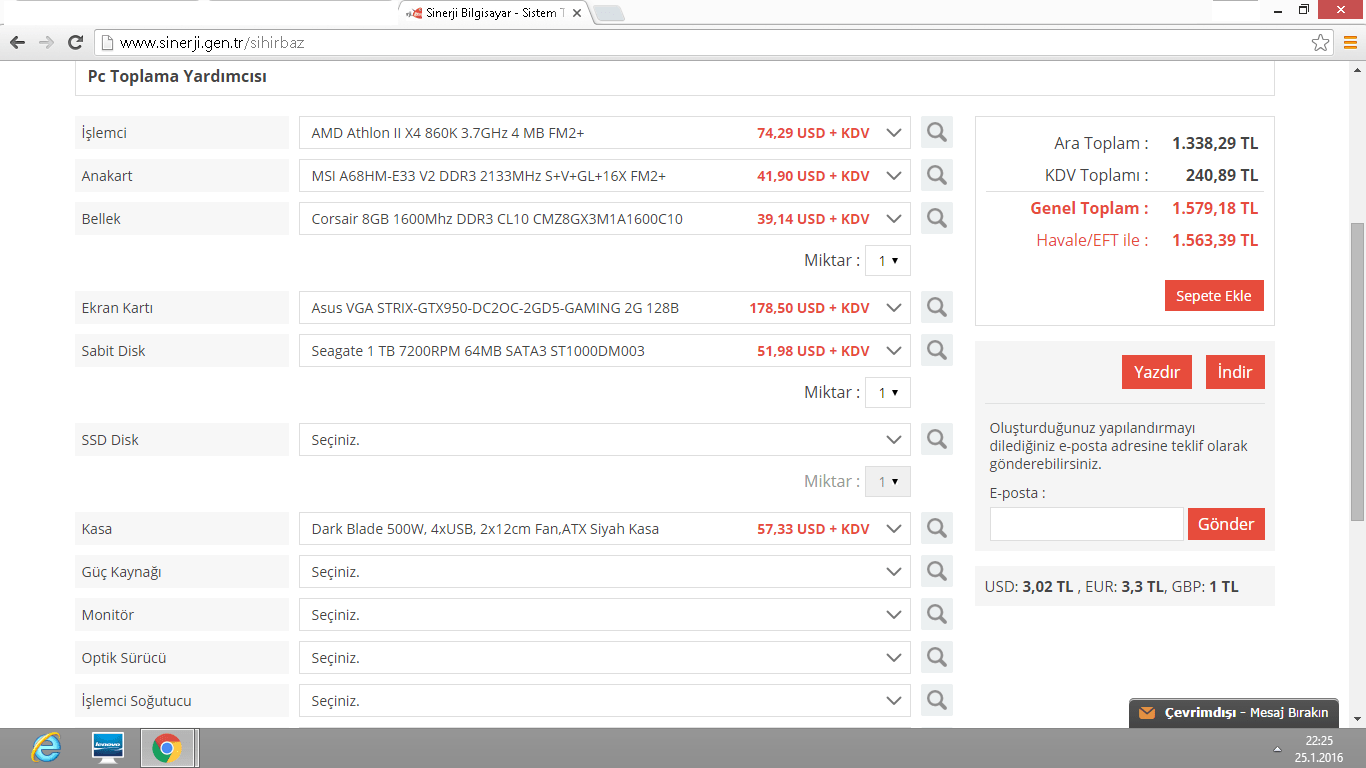Viewport: 1366px width, 768px height.
Task: Open Internet Explorer from the taskbar
Action: (x=46, y=748)
